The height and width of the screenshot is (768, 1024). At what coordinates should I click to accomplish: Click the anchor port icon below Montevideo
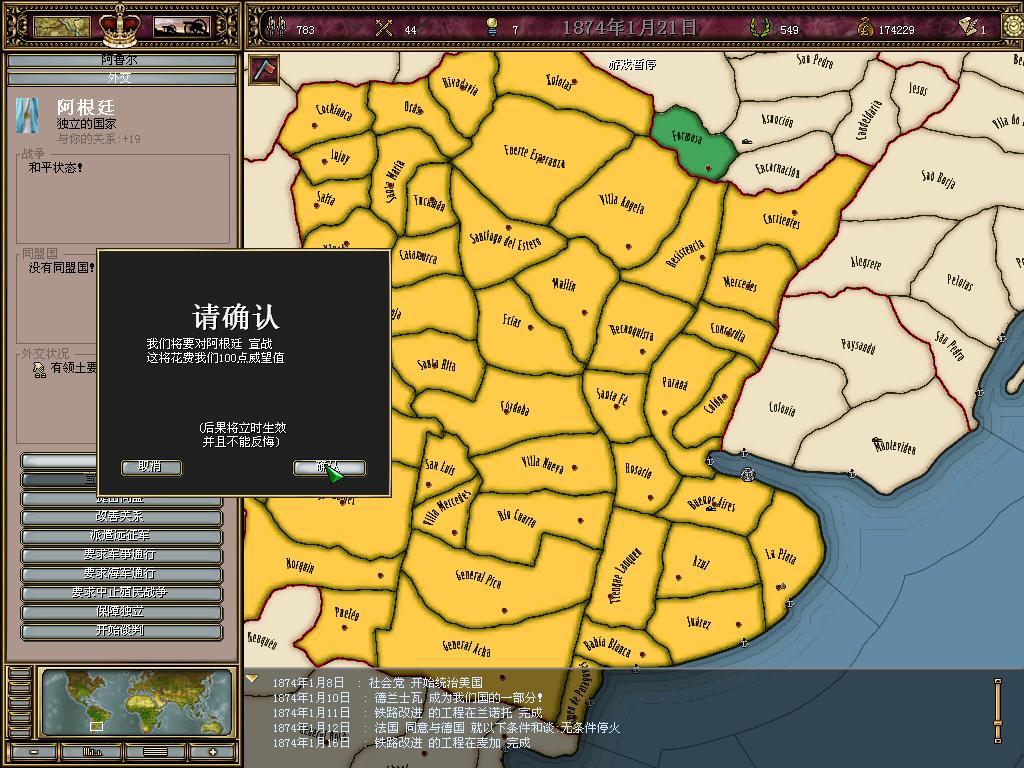(852, 473)
